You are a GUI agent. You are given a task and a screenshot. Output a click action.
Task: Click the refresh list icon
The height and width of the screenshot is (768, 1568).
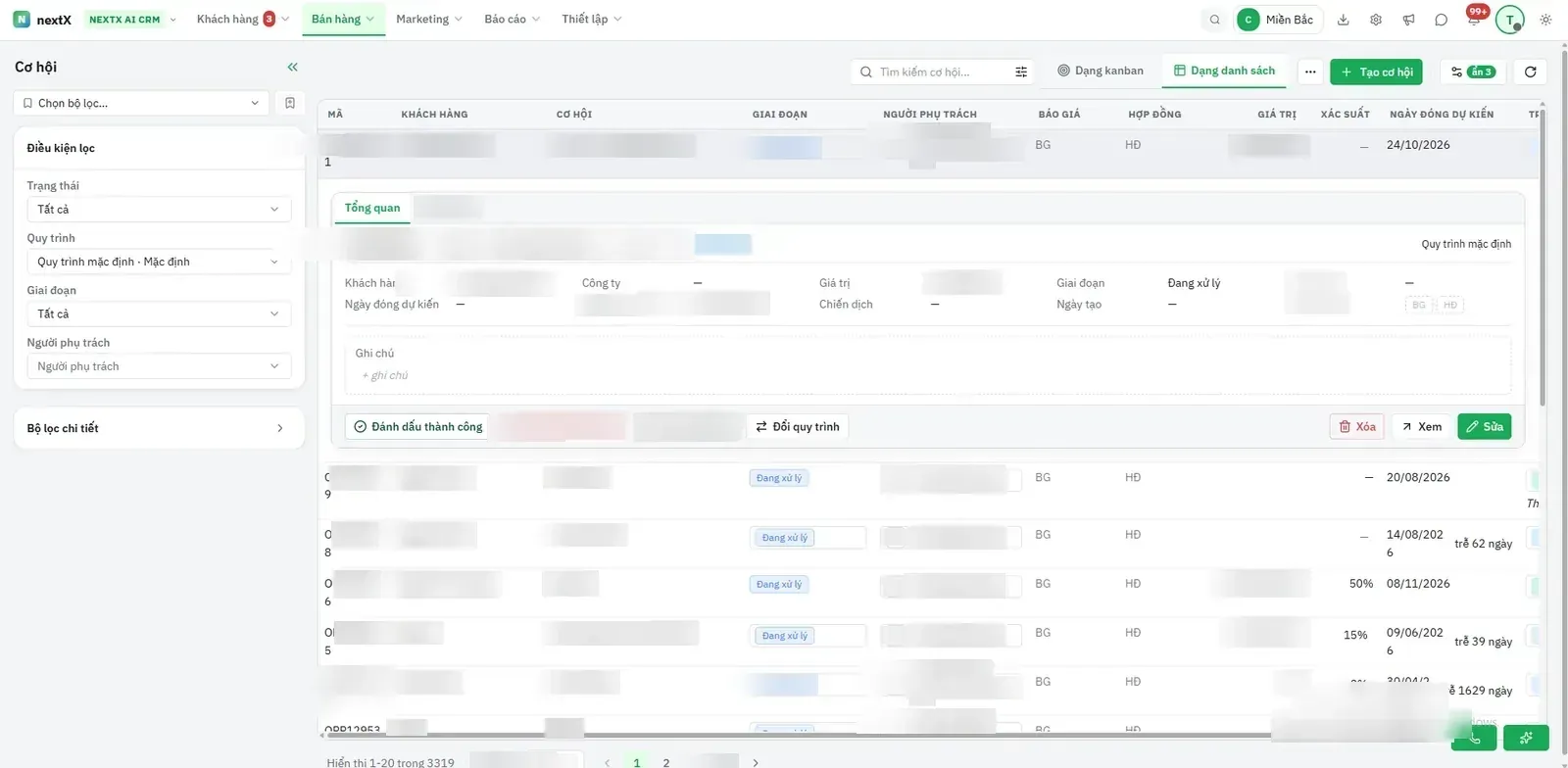[1530, 72]
